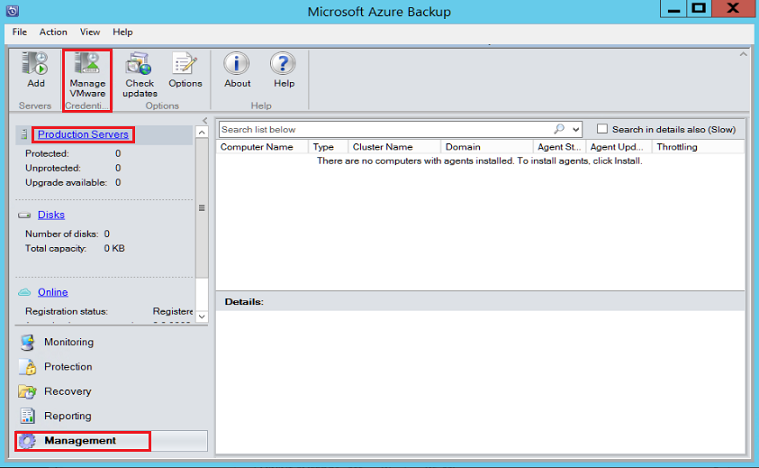Image resolution: width=759 pixels, height=468 pixels.
Task: Click the left pane scroll up arrow
Action: (202, 132)
